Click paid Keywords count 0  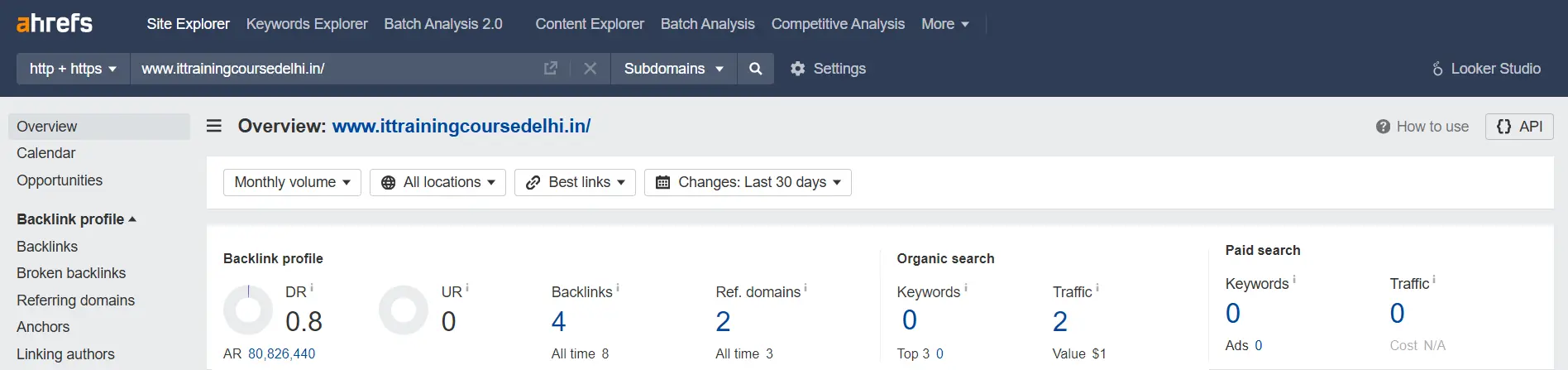click(1233, 313)
